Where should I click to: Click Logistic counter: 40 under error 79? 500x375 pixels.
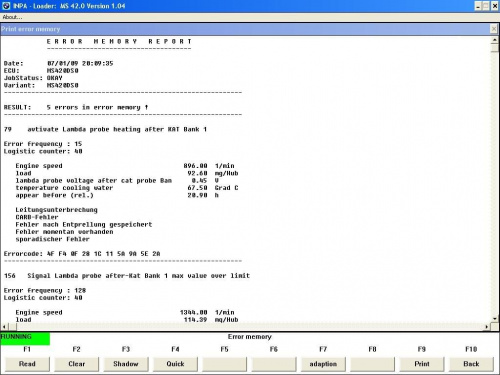tap(43, 151)
